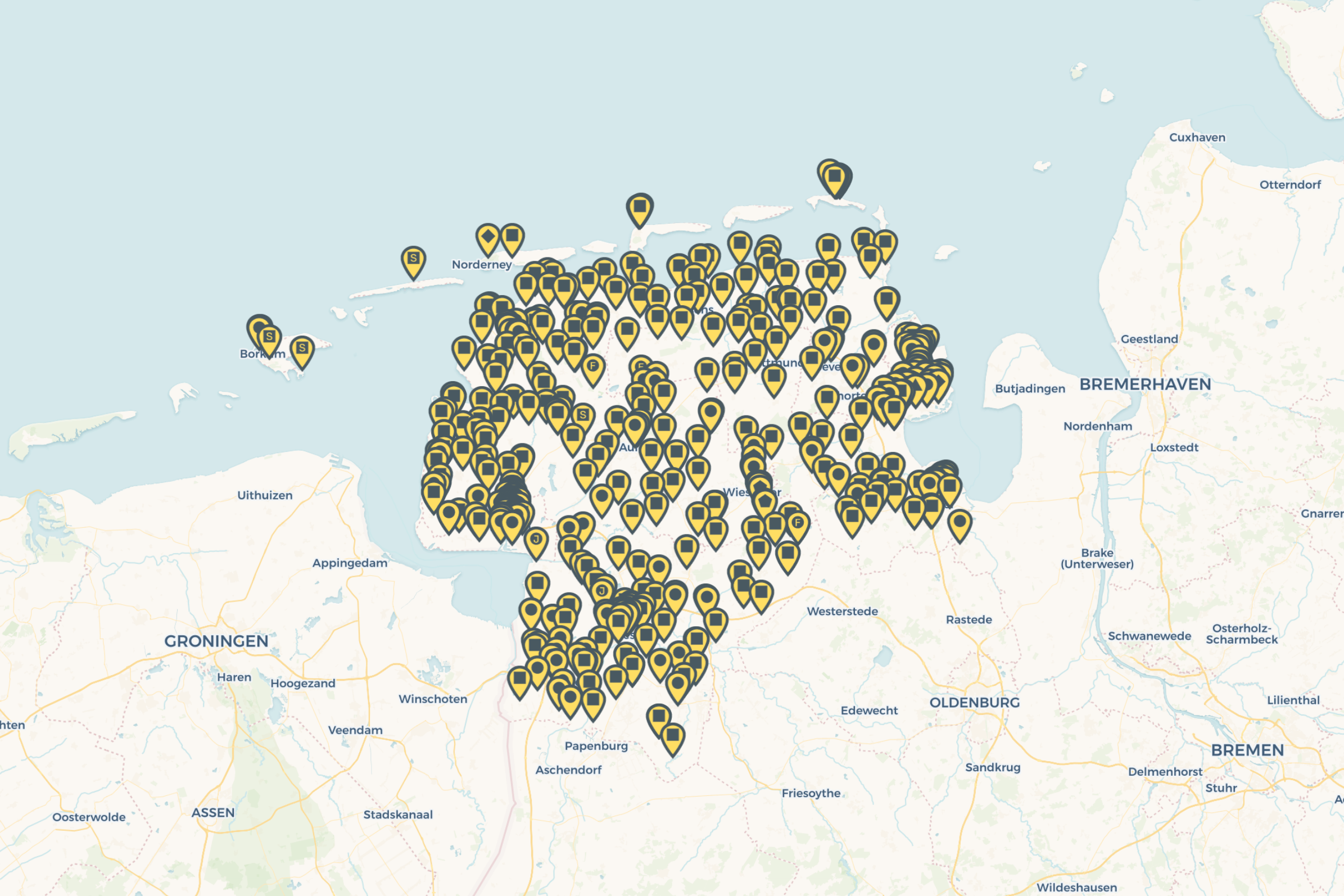Select the OLDENBURG city label
The height and width of the screenshot is (896, 1344).
click(974, 702)
